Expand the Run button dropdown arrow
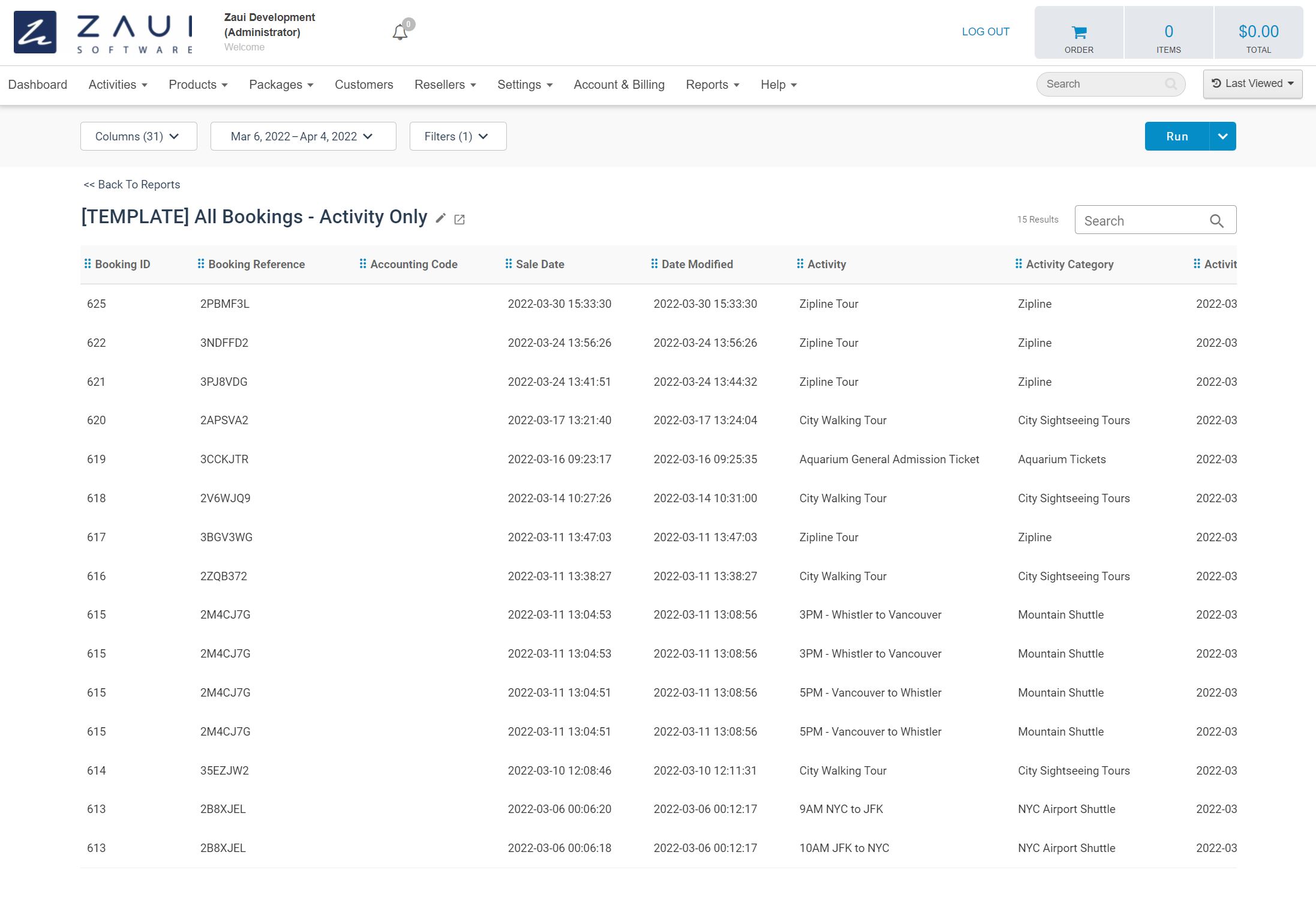This screenshot has height=897, width=1316. pos(1223,136)
